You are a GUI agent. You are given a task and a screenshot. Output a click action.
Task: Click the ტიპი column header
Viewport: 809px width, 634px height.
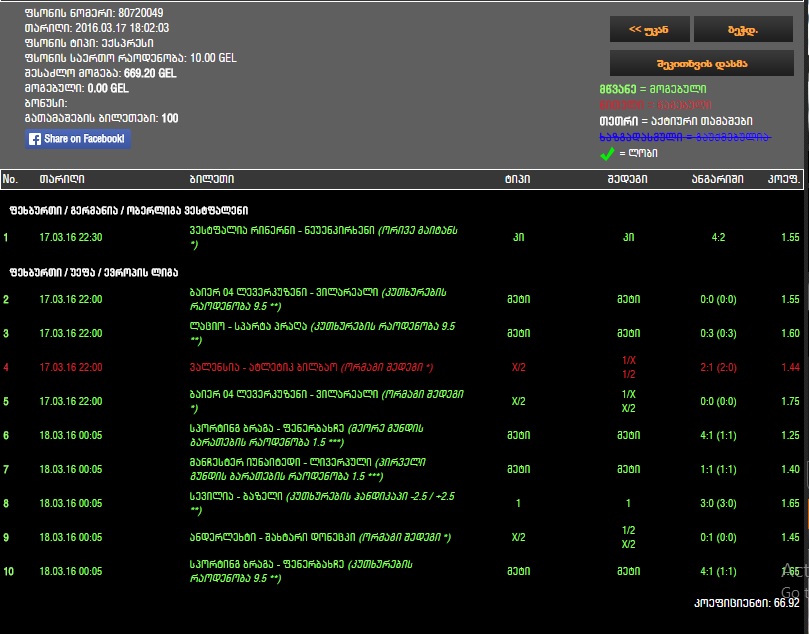[517, 179]
